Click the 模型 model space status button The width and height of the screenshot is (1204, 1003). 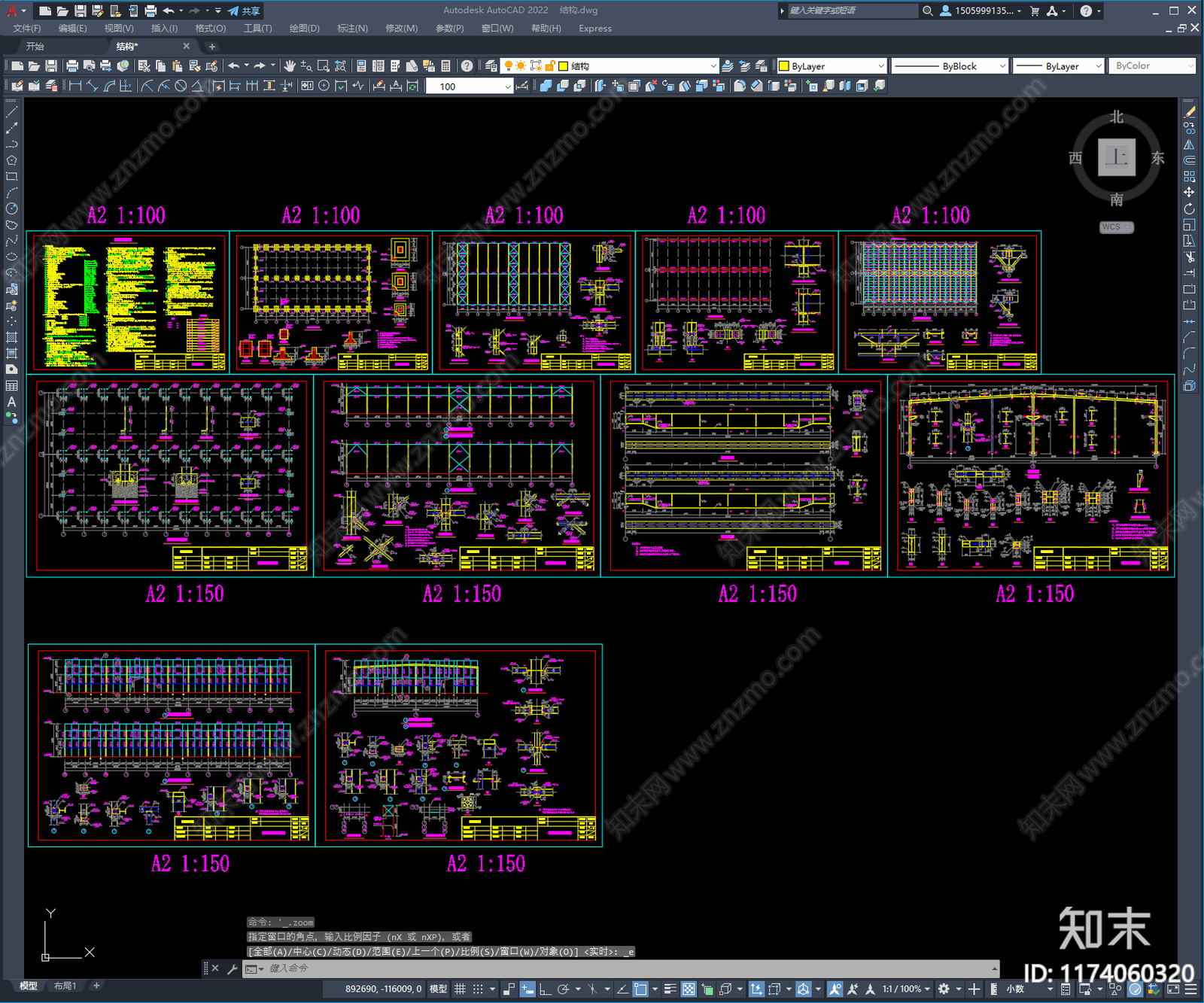pos(438,989)
